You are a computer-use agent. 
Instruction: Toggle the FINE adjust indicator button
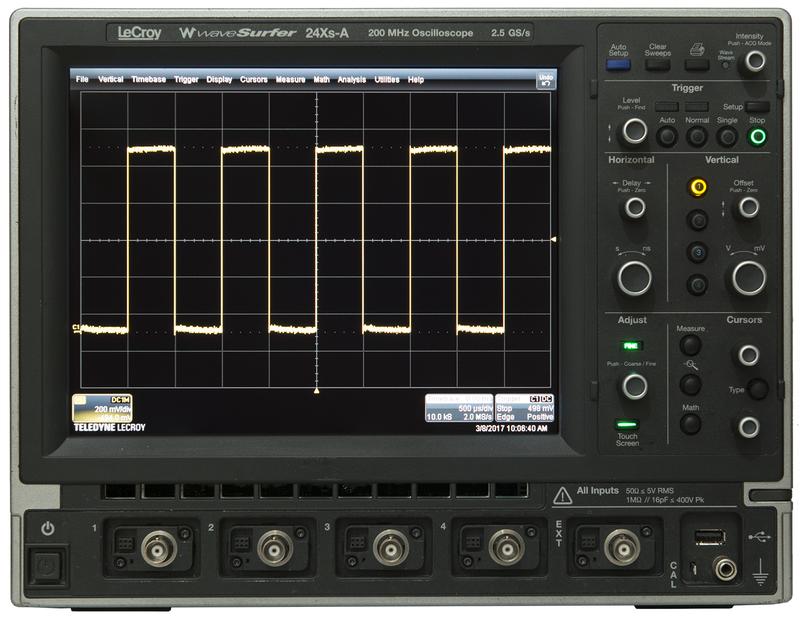pos(629,346)
